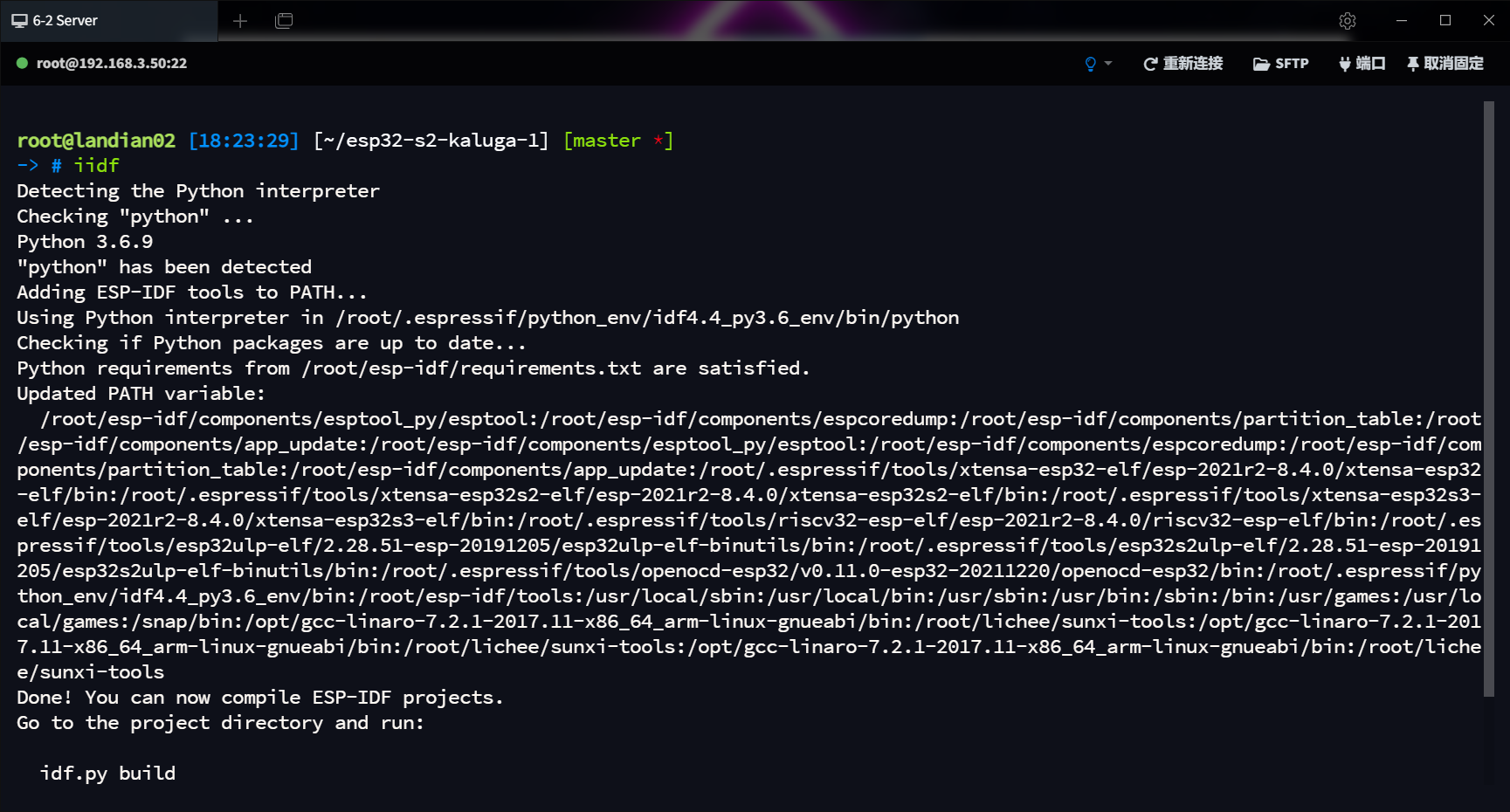The image size is (1510, 812).
Task: Switch to the 6-2 Server tab
Action: click(108, 21)
